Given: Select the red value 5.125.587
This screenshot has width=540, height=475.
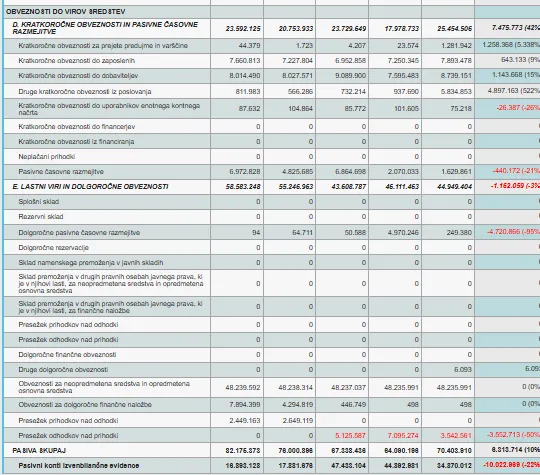Looking at the screenshot, I should [350, 436].
